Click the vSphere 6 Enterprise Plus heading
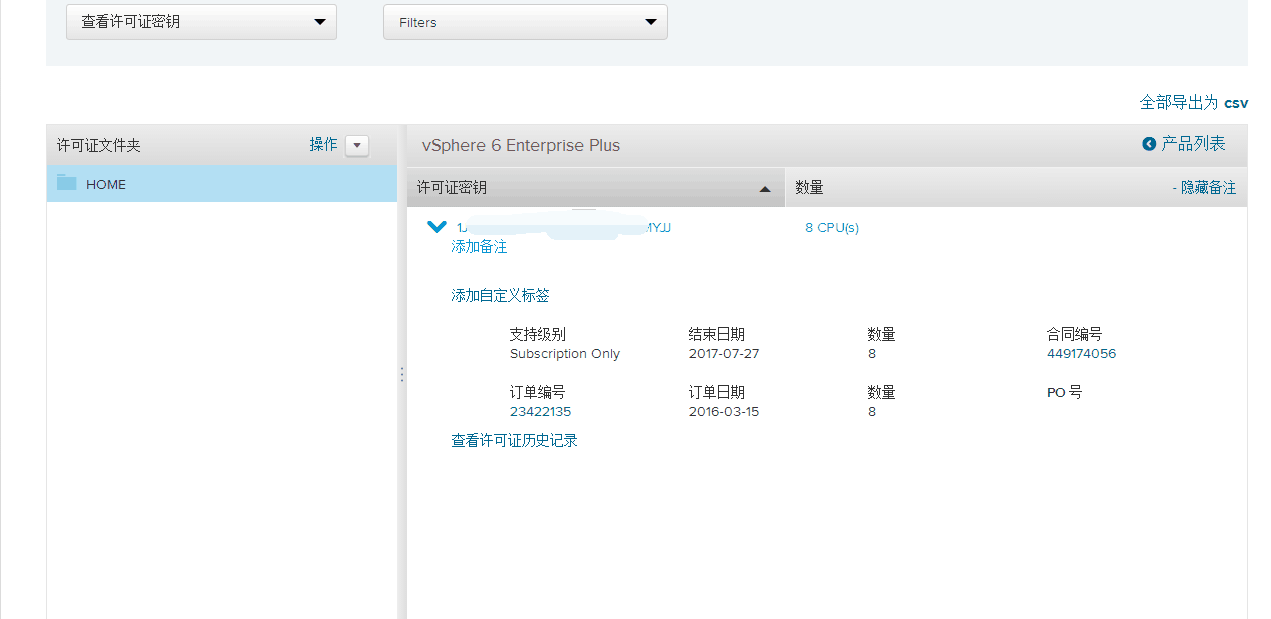Screen dimensions: 1271x619 521,145
